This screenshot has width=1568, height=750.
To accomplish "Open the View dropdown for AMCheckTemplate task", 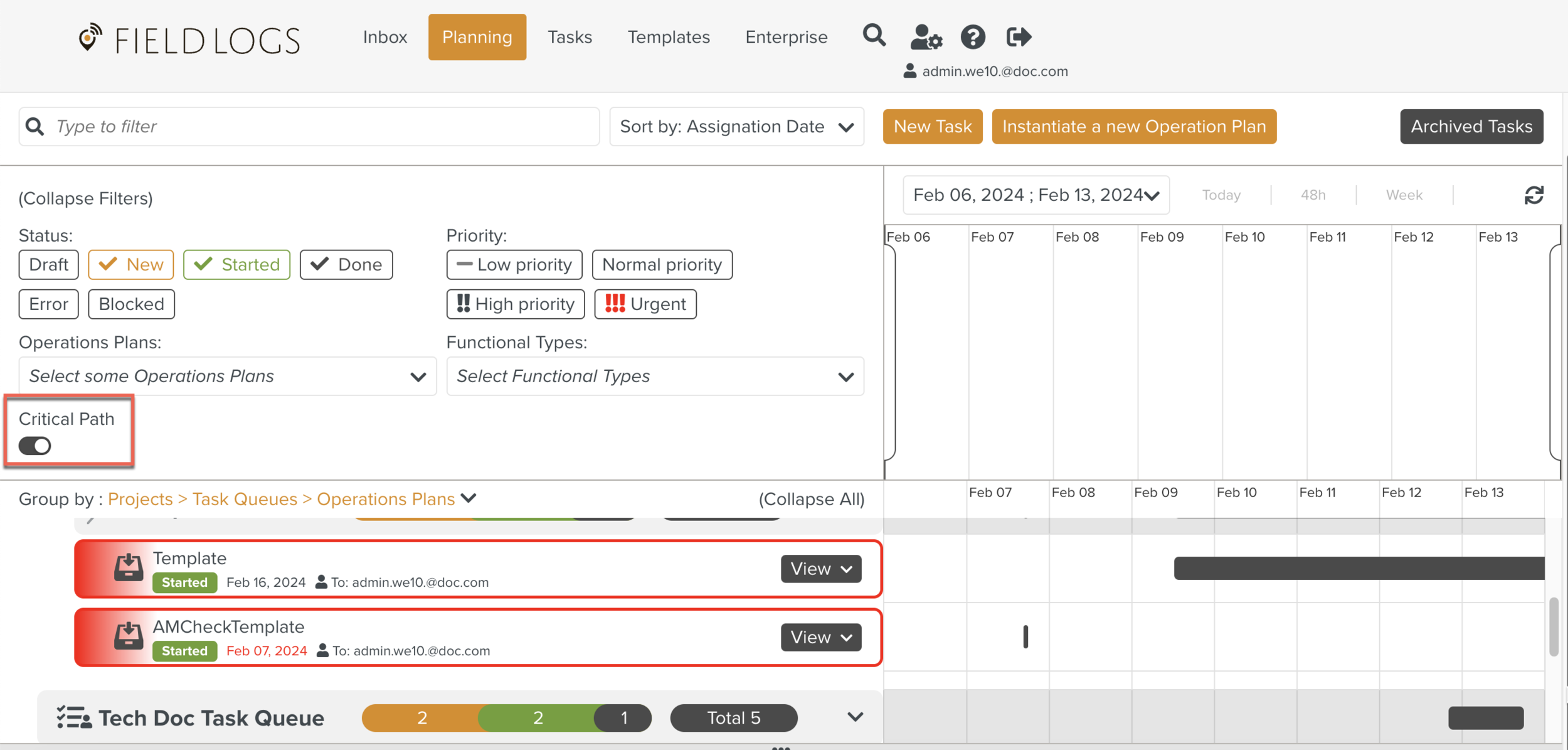I will pos(821,637).
